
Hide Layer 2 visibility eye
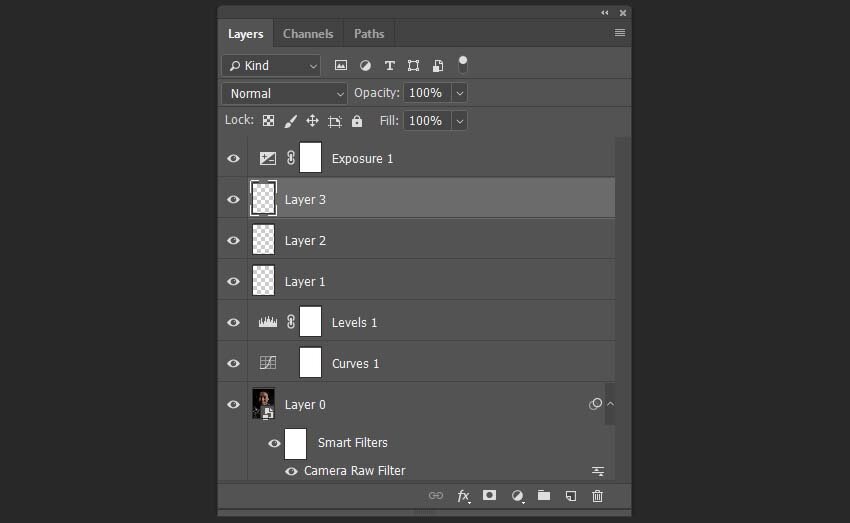coord(233,241)
